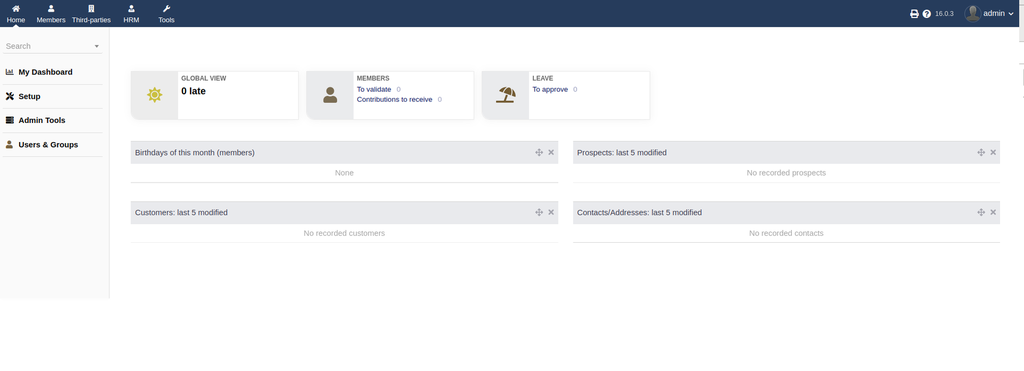This screenshot has width=1024, height=371.
Task: Open the HRM module icon
Action: click(131, 8)
